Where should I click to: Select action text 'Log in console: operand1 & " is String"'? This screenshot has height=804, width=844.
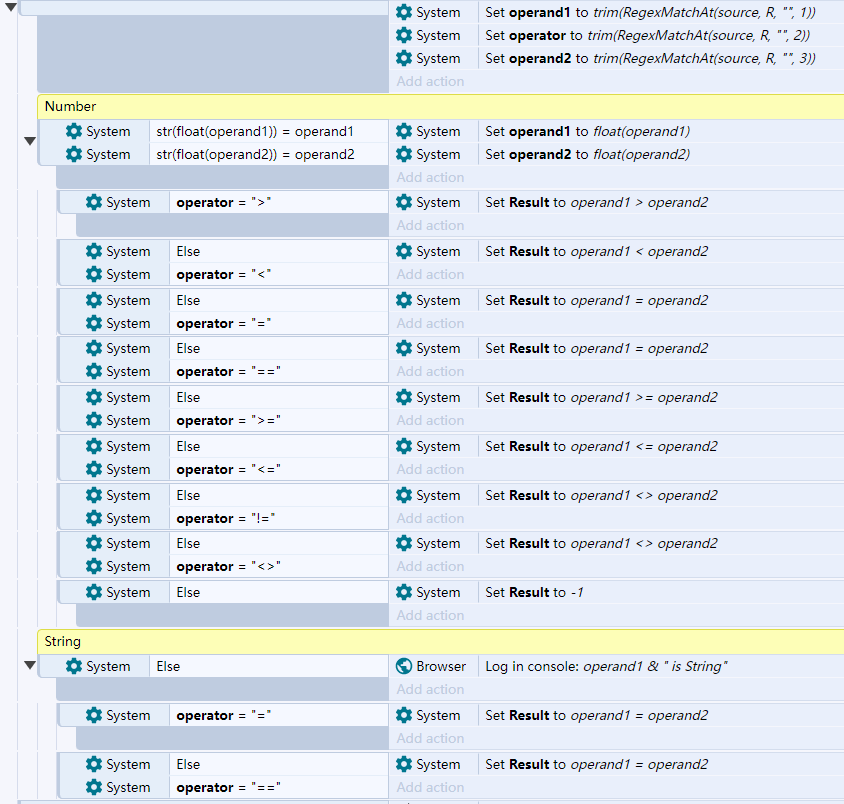point(606,666)
